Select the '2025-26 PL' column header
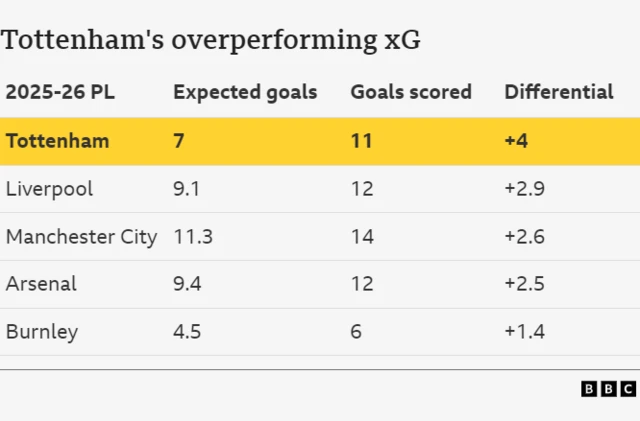Screen dimensions: 640x421 point(60,92)
